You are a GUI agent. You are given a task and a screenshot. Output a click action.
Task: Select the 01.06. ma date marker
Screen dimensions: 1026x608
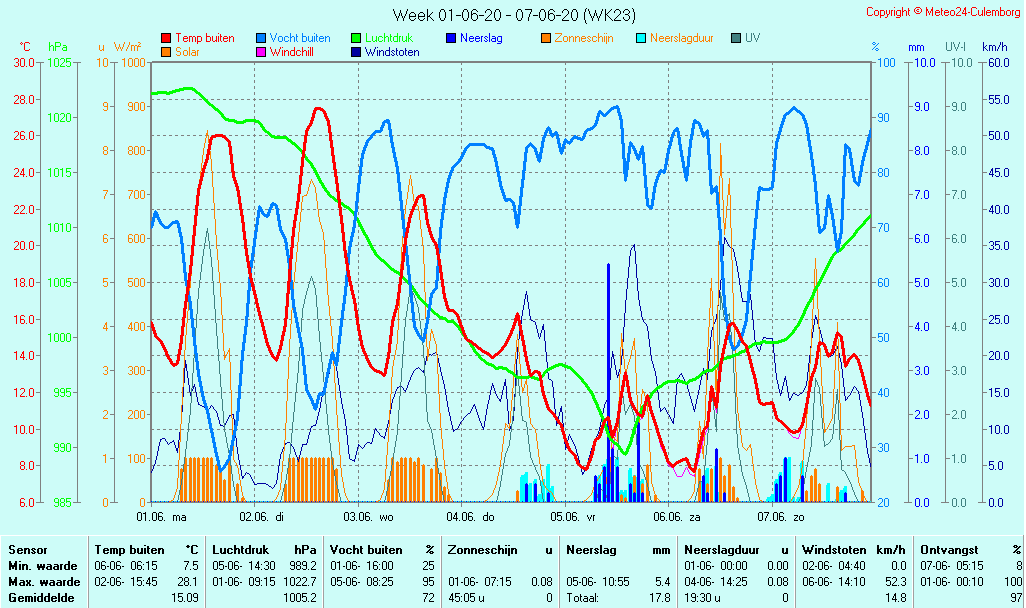(162, 517)
